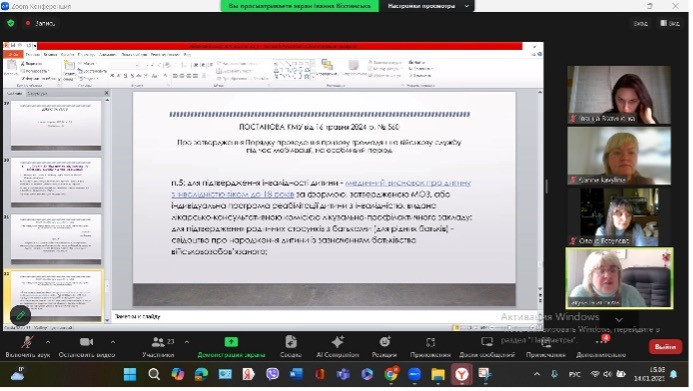The width and height of the screenshot is (693, 391).
Task: Switch to the Анимация ribbon tab
Action: (x=107, y=54)
